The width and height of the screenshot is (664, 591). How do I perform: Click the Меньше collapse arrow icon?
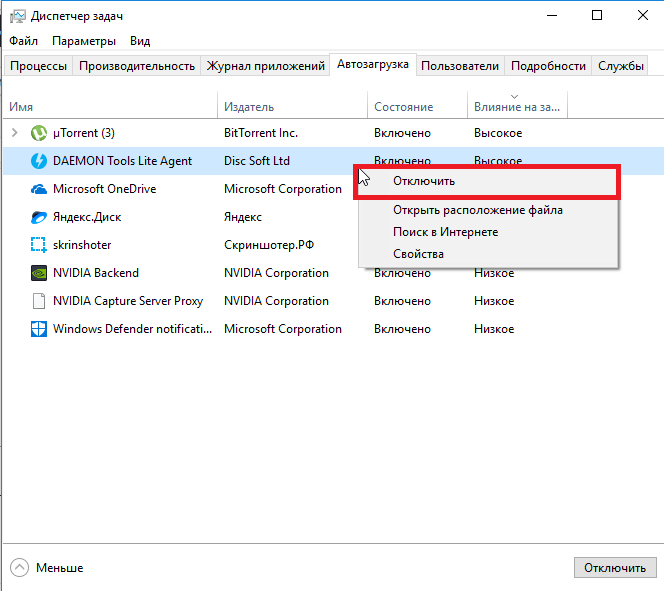click(x=19, y=568)
